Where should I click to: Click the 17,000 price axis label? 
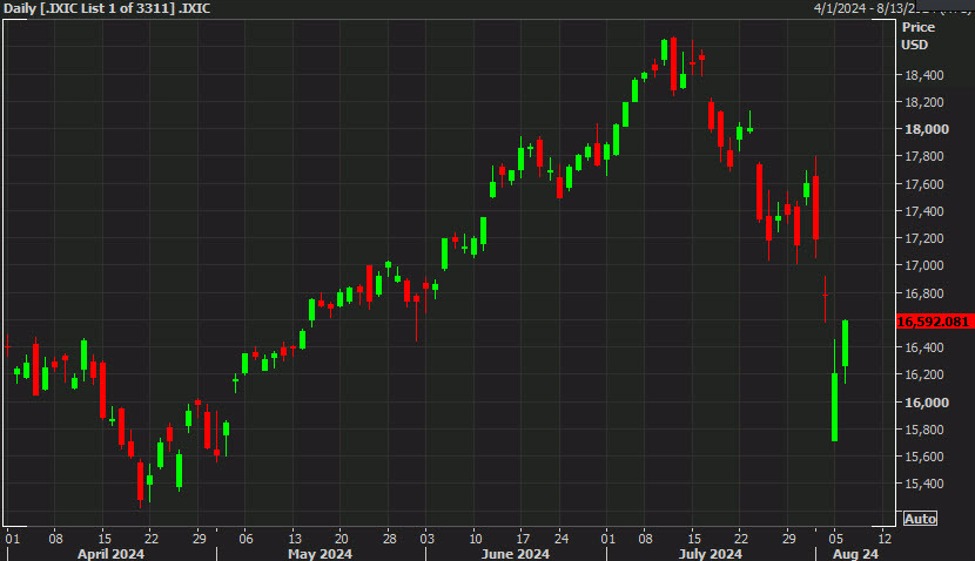pyautogui.click(x=923, y=266)
